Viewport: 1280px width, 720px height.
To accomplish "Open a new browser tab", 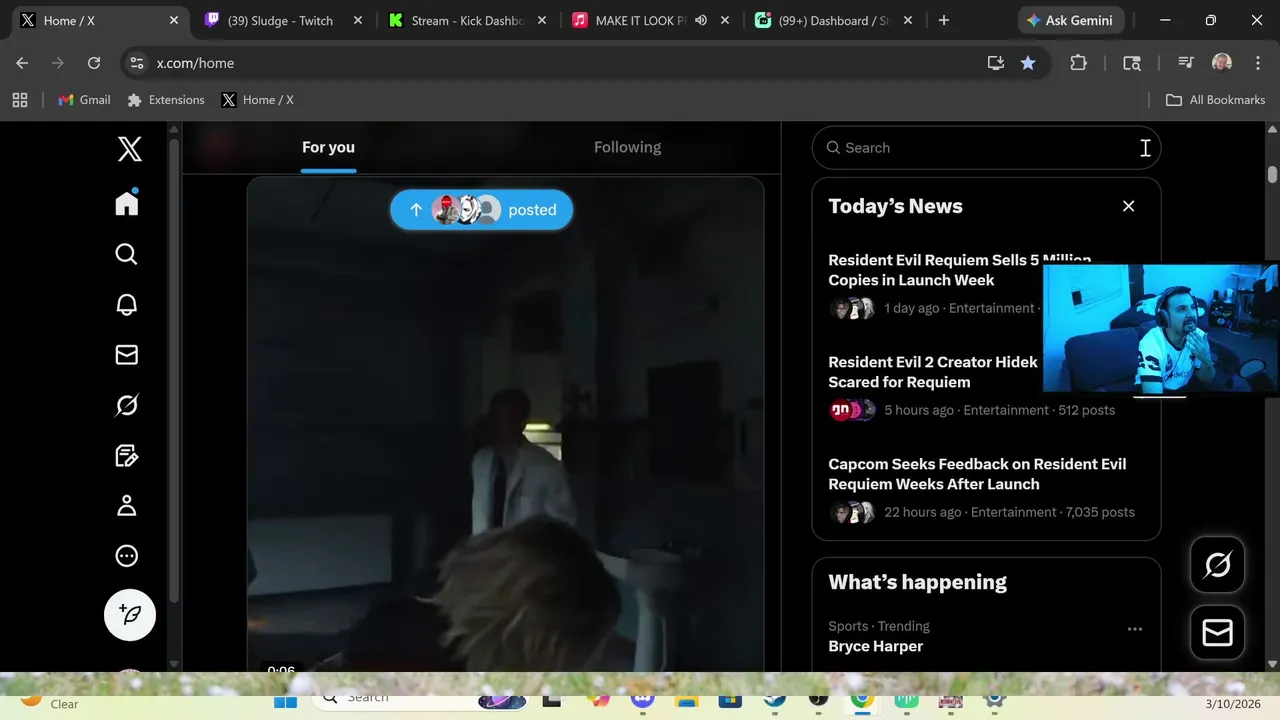I will [x=943, y=20].
